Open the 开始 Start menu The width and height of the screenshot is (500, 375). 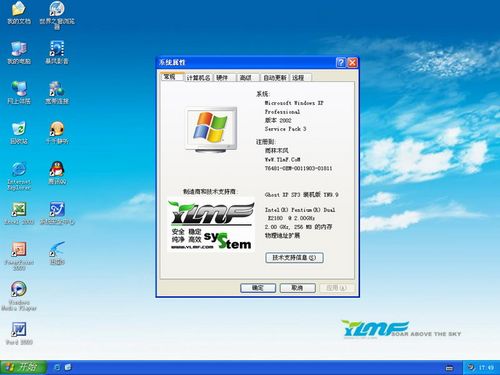coord(22,367)
